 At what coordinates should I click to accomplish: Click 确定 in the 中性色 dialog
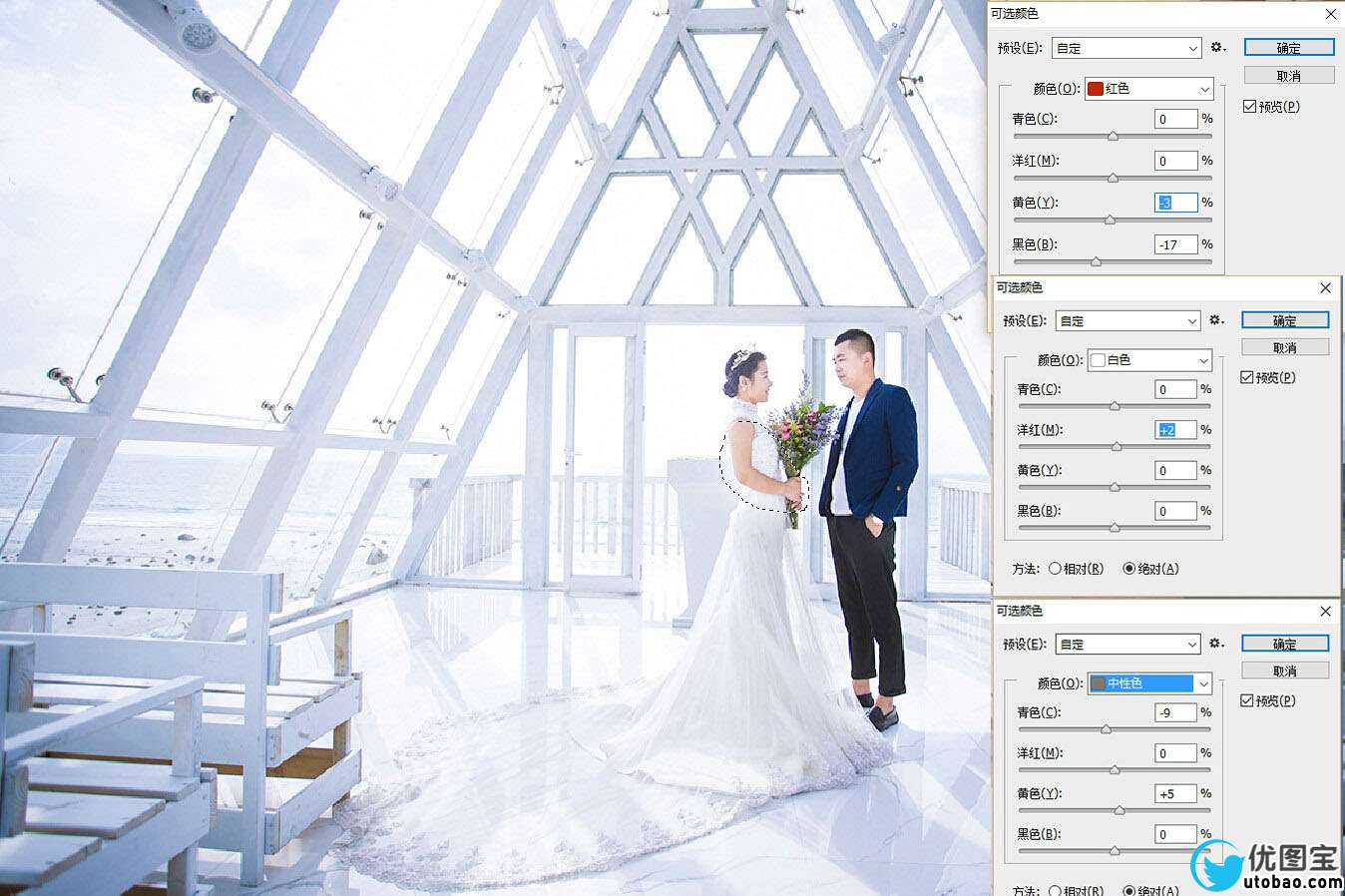(x=1284, y=644)
